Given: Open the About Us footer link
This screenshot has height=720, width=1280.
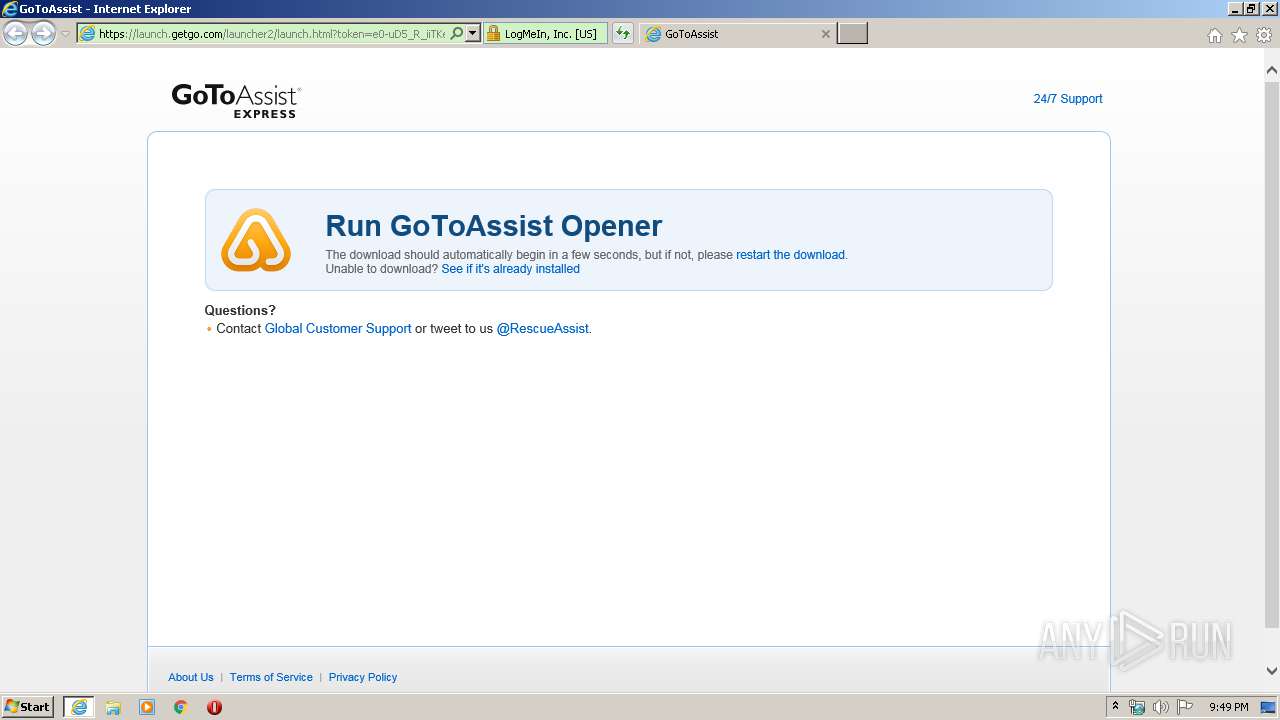Looking at the screenshot, I should 191,677.
